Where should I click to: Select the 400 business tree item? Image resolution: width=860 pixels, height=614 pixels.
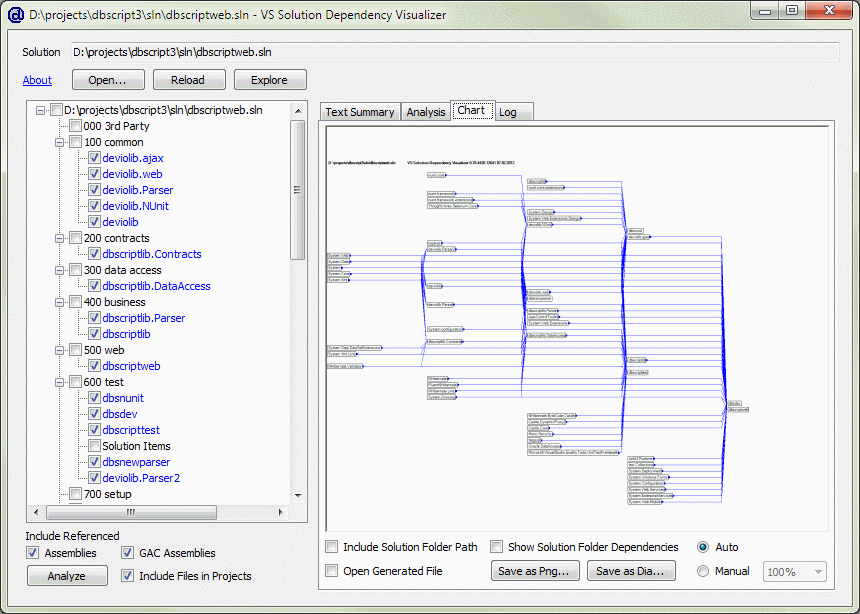click(x=115, y=302)
